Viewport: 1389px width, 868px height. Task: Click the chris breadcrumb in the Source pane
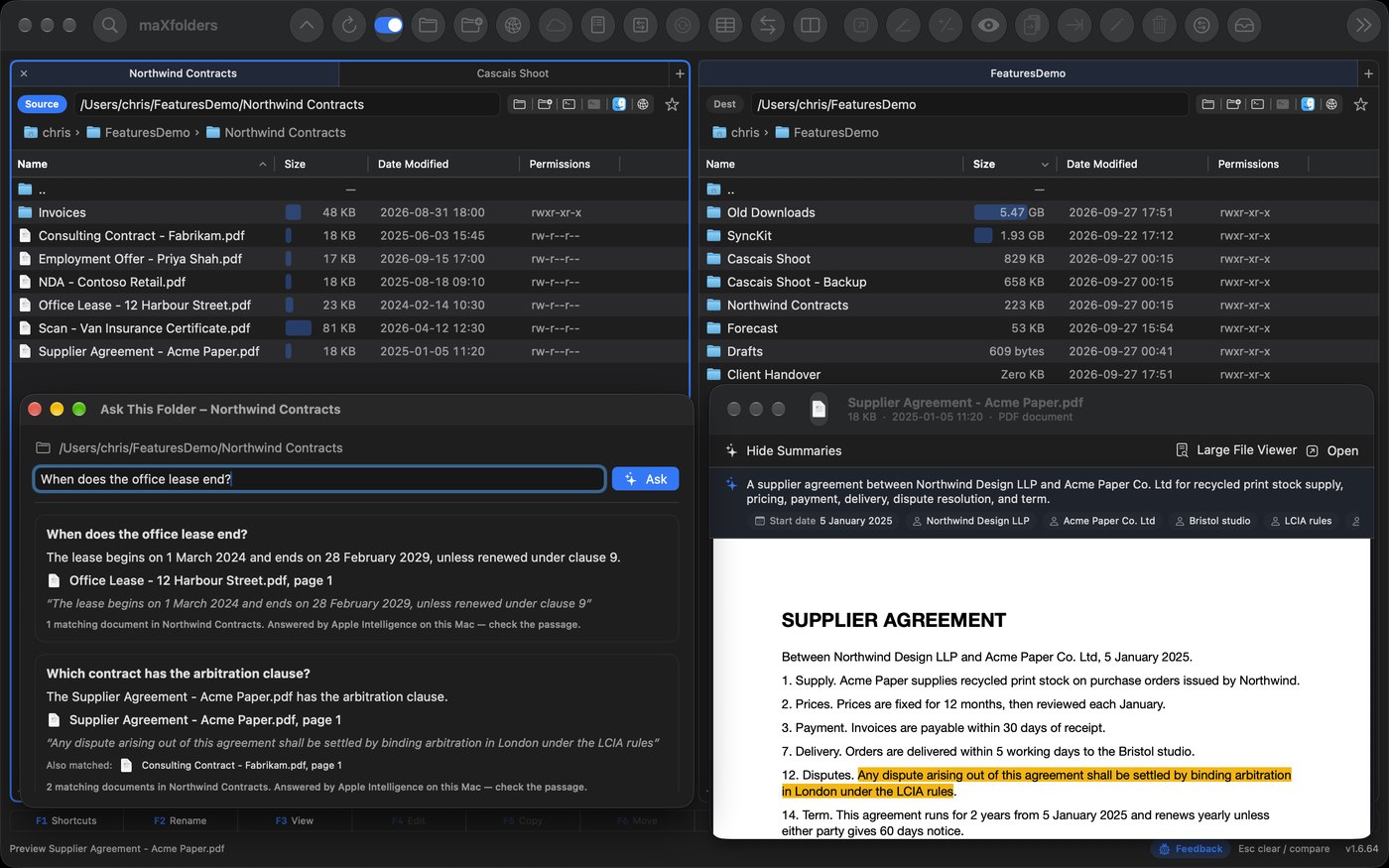tap(48, 132)
